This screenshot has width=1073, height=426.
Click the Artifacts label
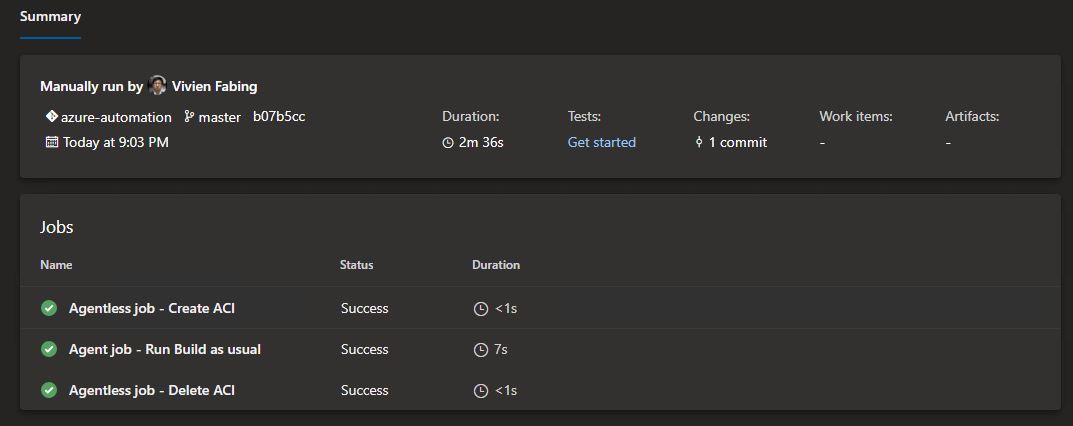(972, 116)
